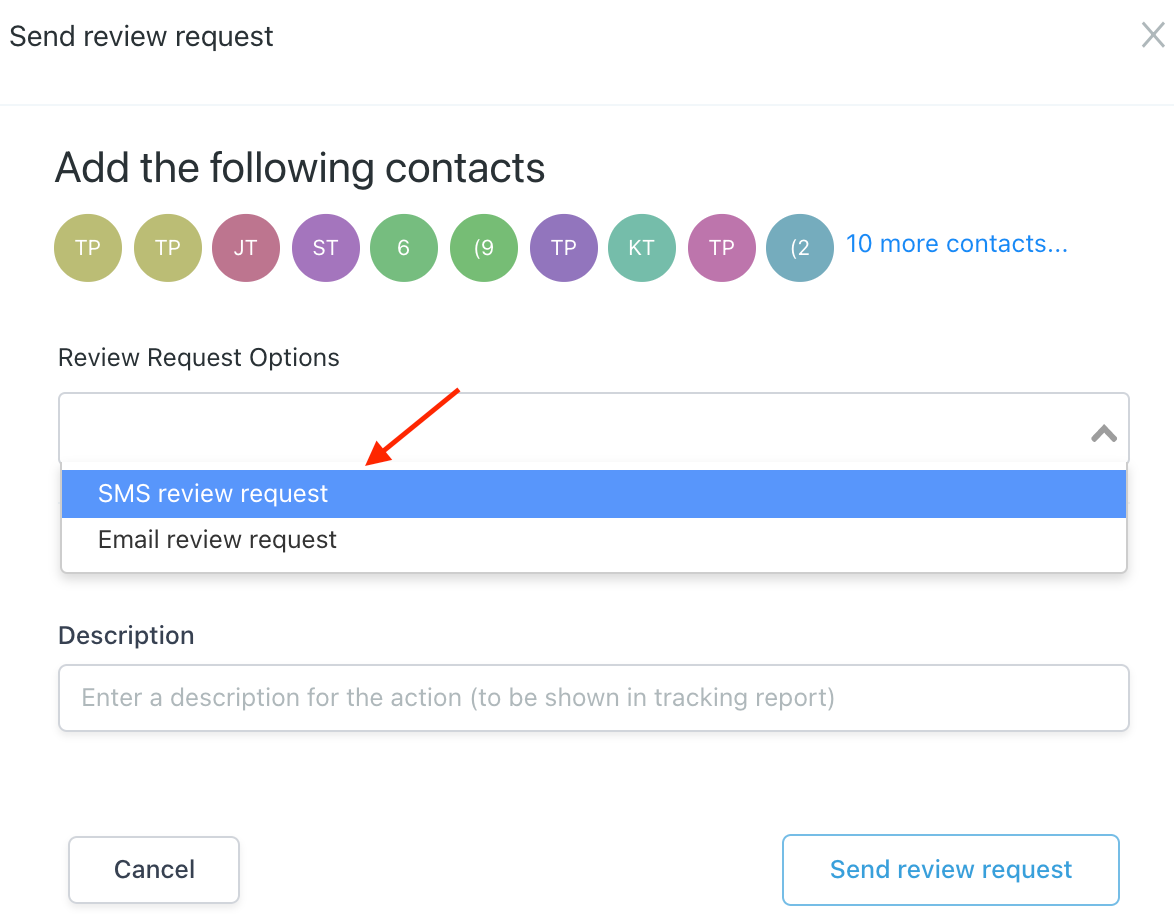Click the Send review request button
Viewport: 1174px width, 914px height.
tap(950, 870)
